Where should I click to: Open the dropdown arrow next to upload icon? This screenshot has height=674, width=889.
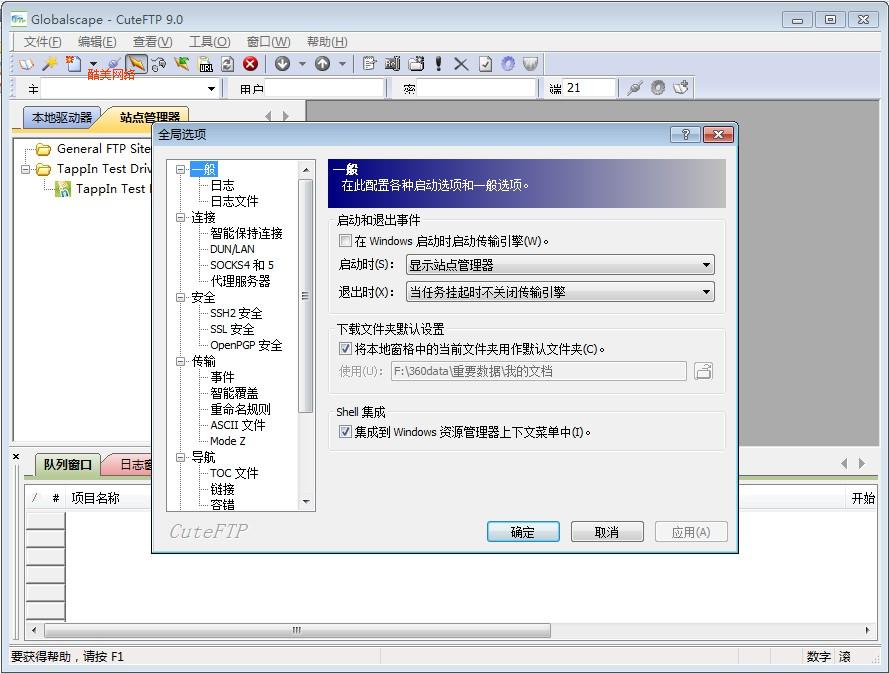pyautogui.click(x=342, y=64)
